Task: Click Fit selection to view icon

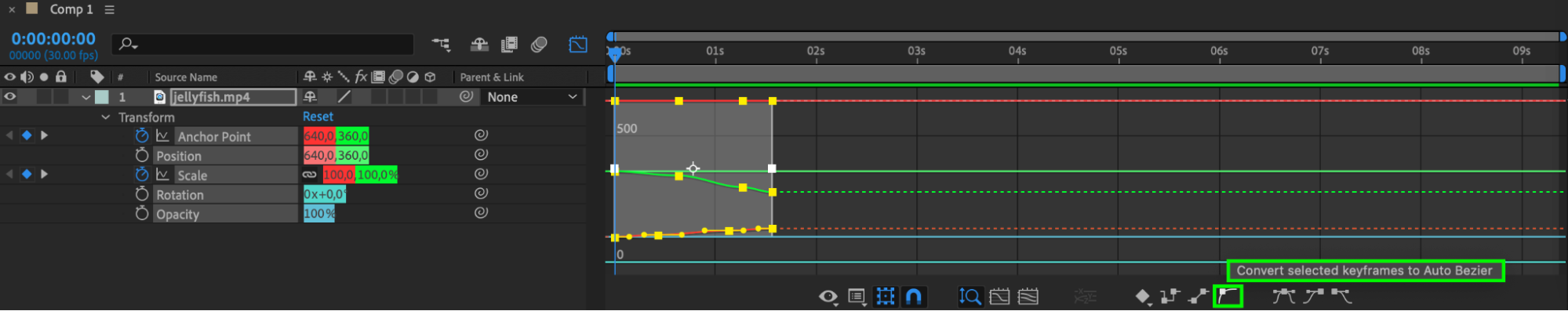Action: tap(999, 296)
